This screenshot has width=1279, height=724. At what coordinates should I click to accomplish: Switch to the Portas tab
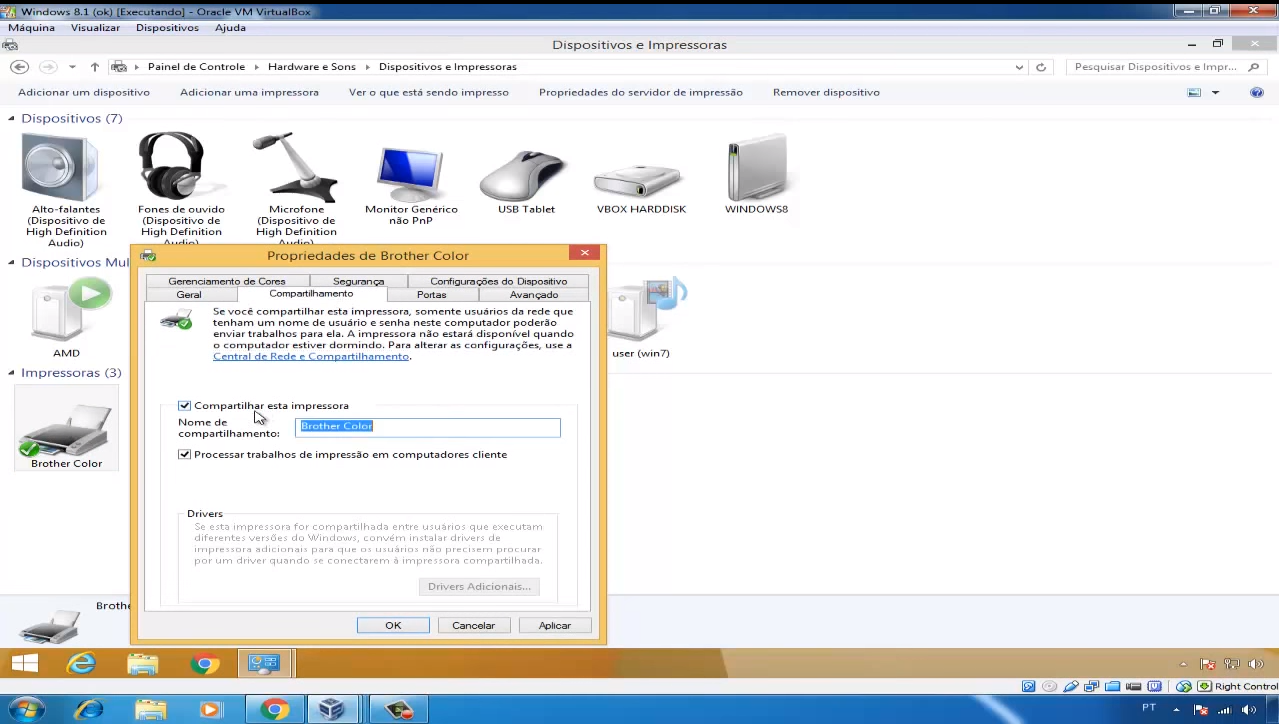(432, 295)
